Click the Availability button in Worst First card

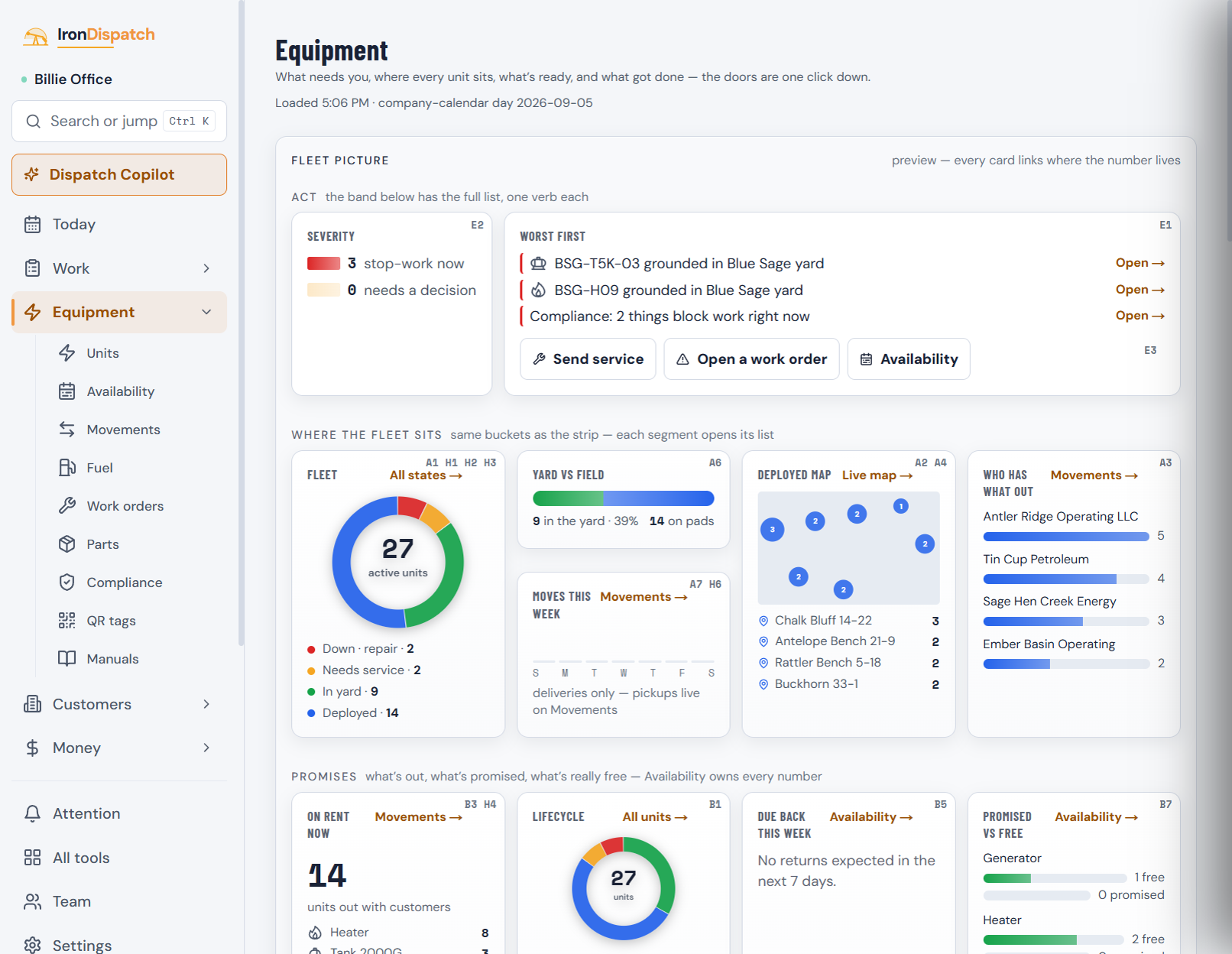909,359
